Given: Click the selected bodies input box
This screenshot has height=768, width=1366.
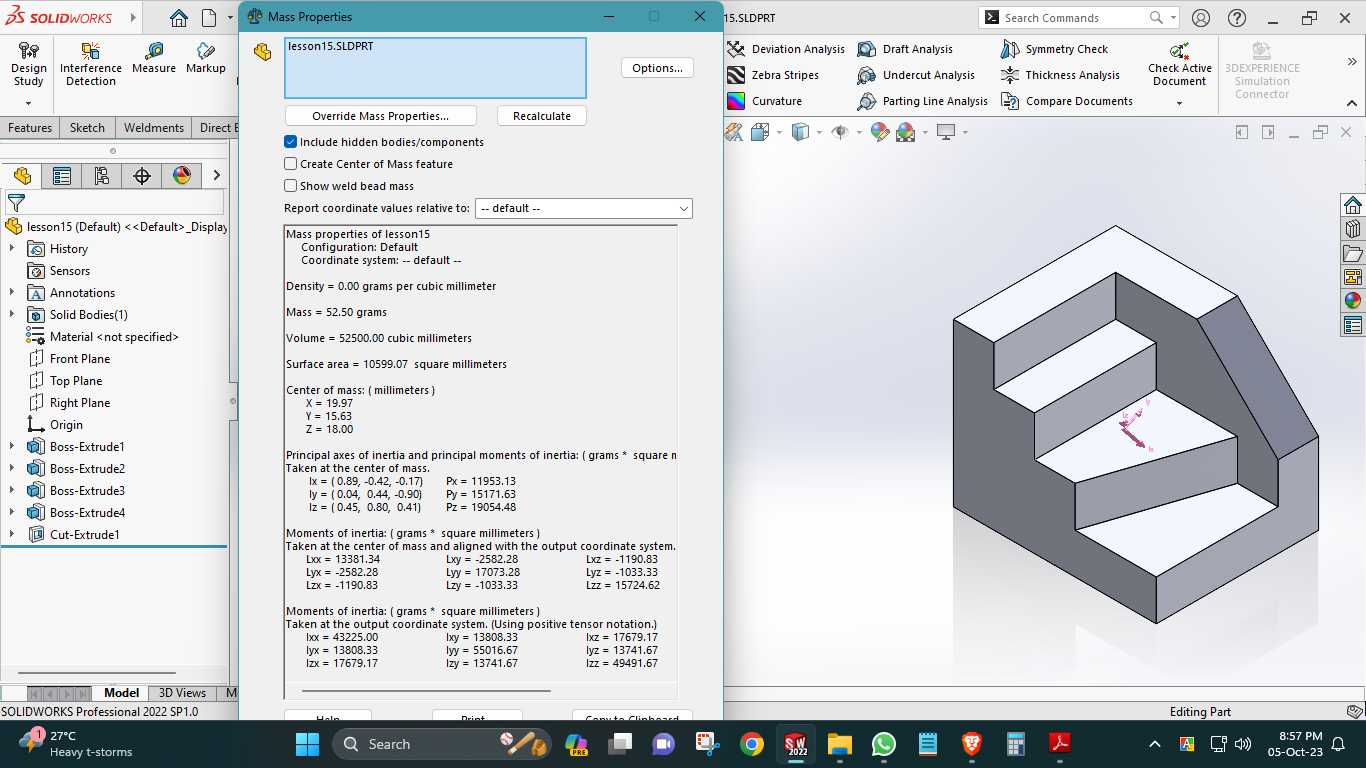Looking at the screenshot, I should 435,68.
